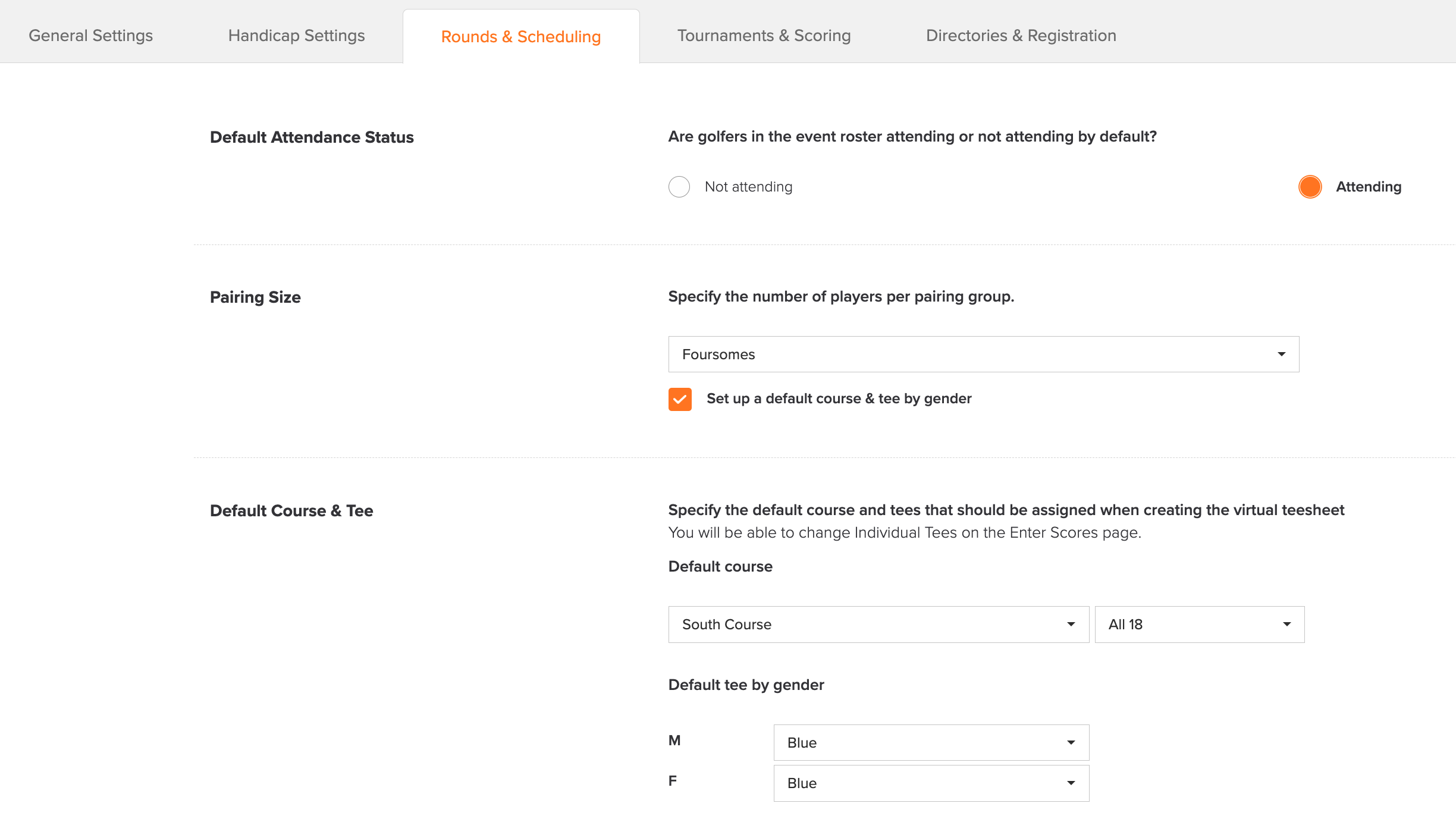1456x822 pixels.
Task: Open the All 18 holes dropdown
Action: pos(1200,625)
